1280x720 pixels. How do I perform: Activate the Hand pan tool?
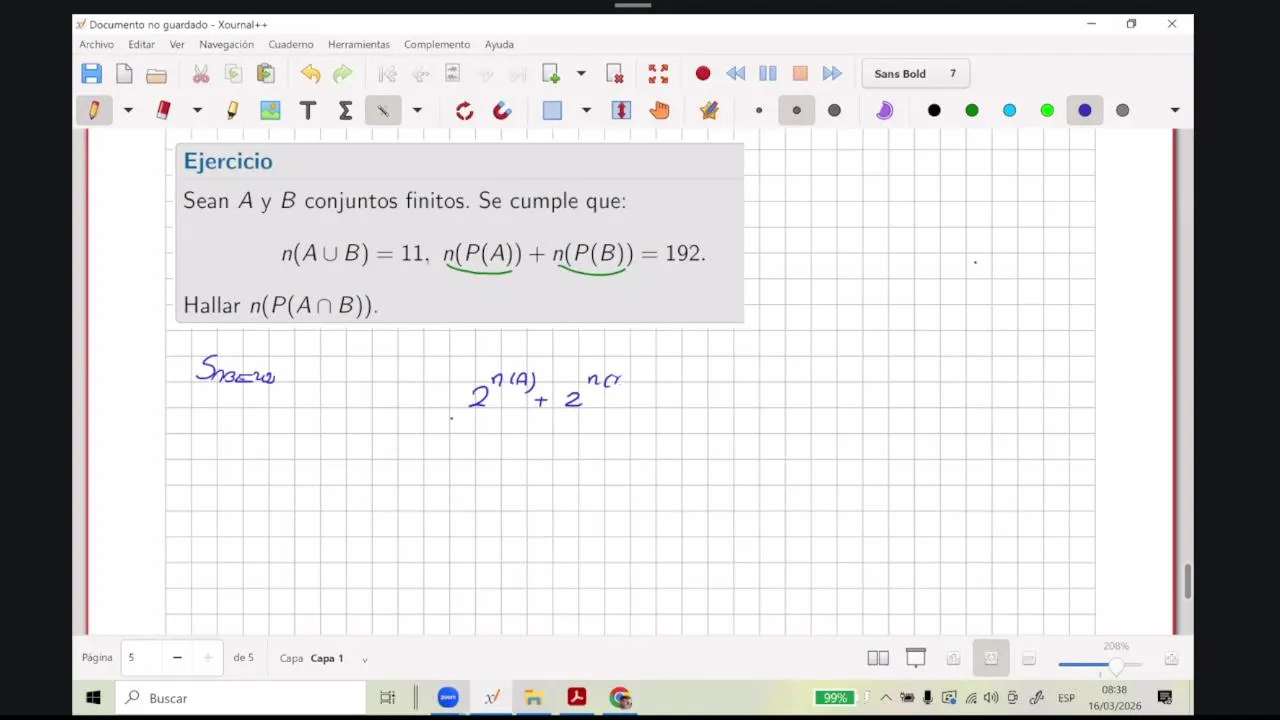[x=659, y=110]
